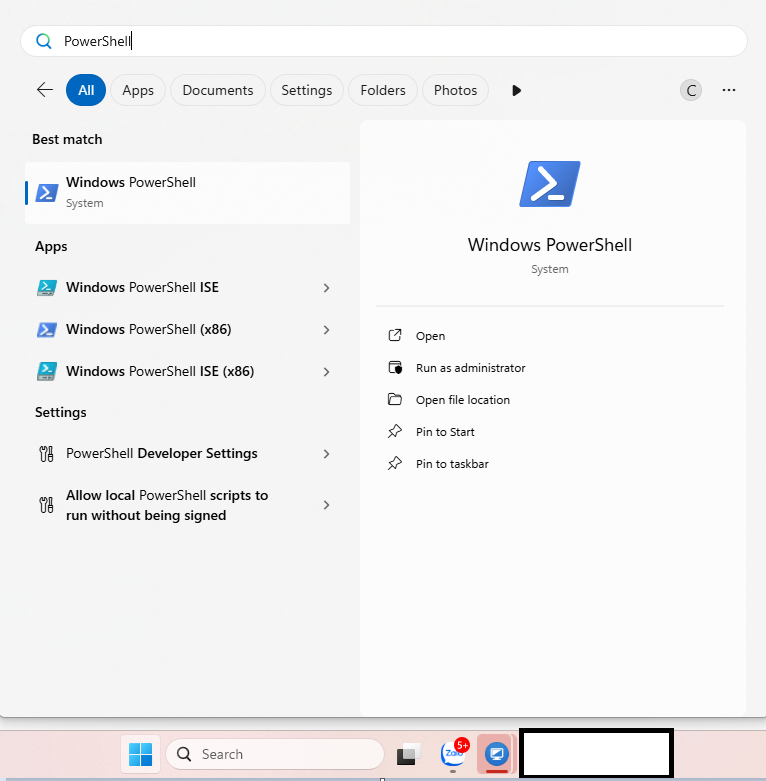The width and height of the screenshot is (766, 781).
Task: Click Open in the preview pane
Action: click(430, 336)
